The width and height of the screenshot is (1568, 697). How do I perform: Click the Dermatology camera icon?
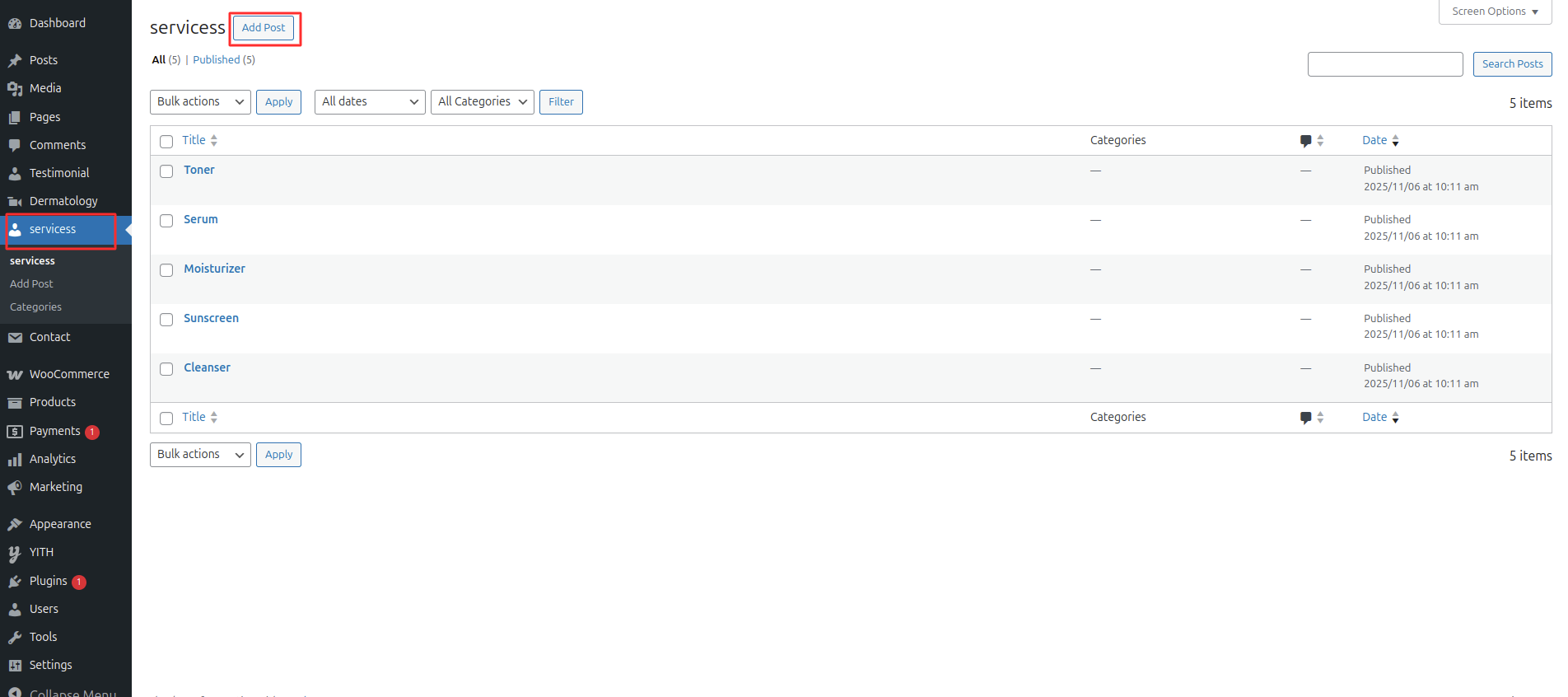(15, 201)
